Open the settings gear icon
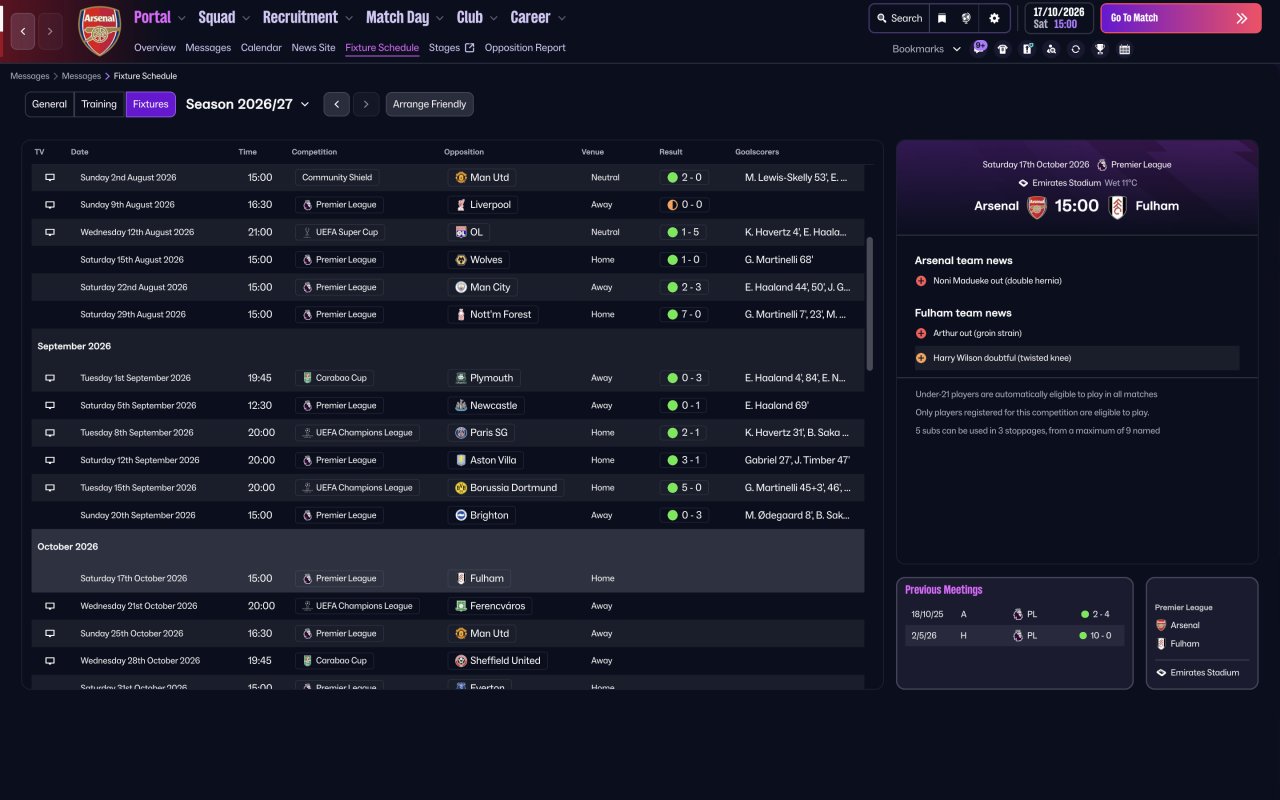This screenshot has width=1280, height=800. click(x=994, y=18)
